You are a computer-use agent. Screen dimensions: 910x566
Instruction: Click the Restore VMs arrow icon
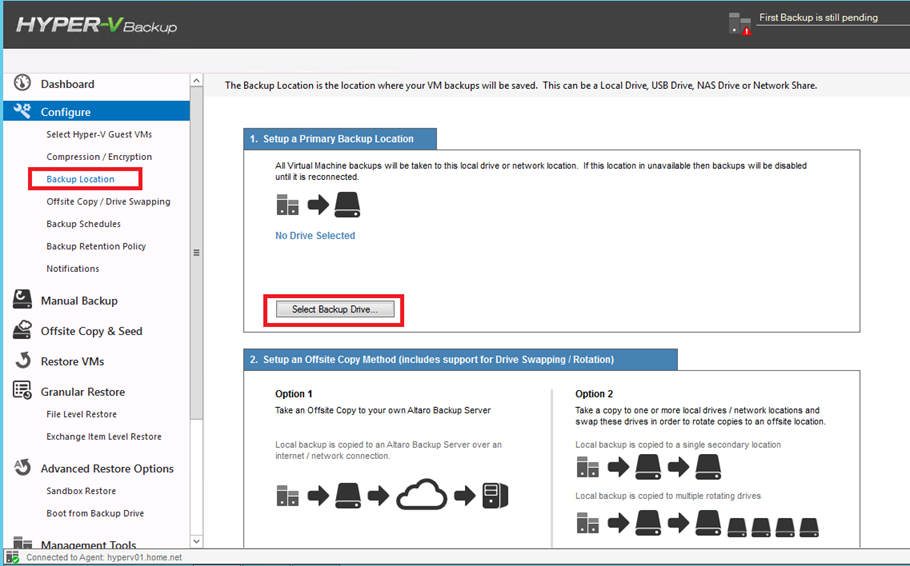click(23, 360)
